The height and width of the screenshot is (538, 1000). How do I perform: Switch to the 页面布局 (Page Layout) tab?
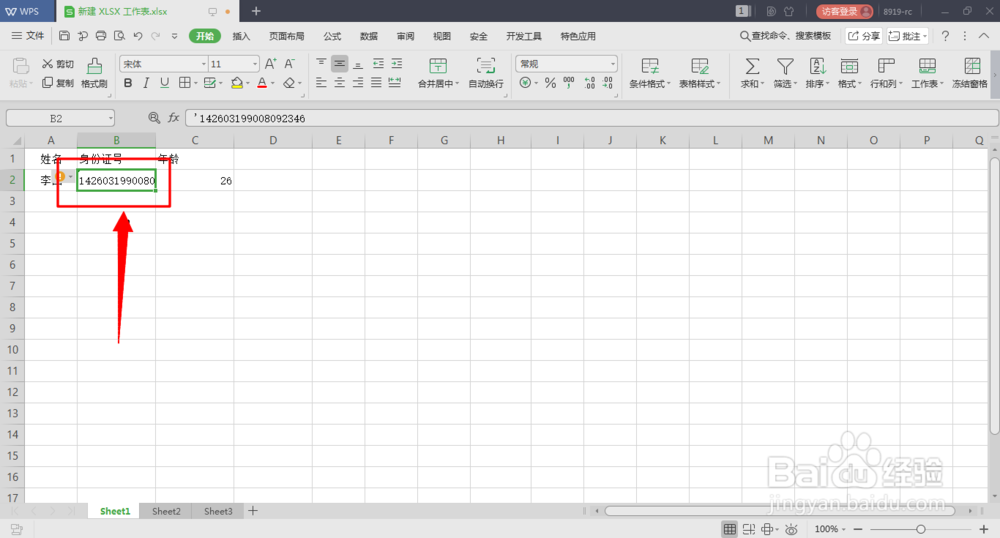pyautogui.click(x=286, y=36)
